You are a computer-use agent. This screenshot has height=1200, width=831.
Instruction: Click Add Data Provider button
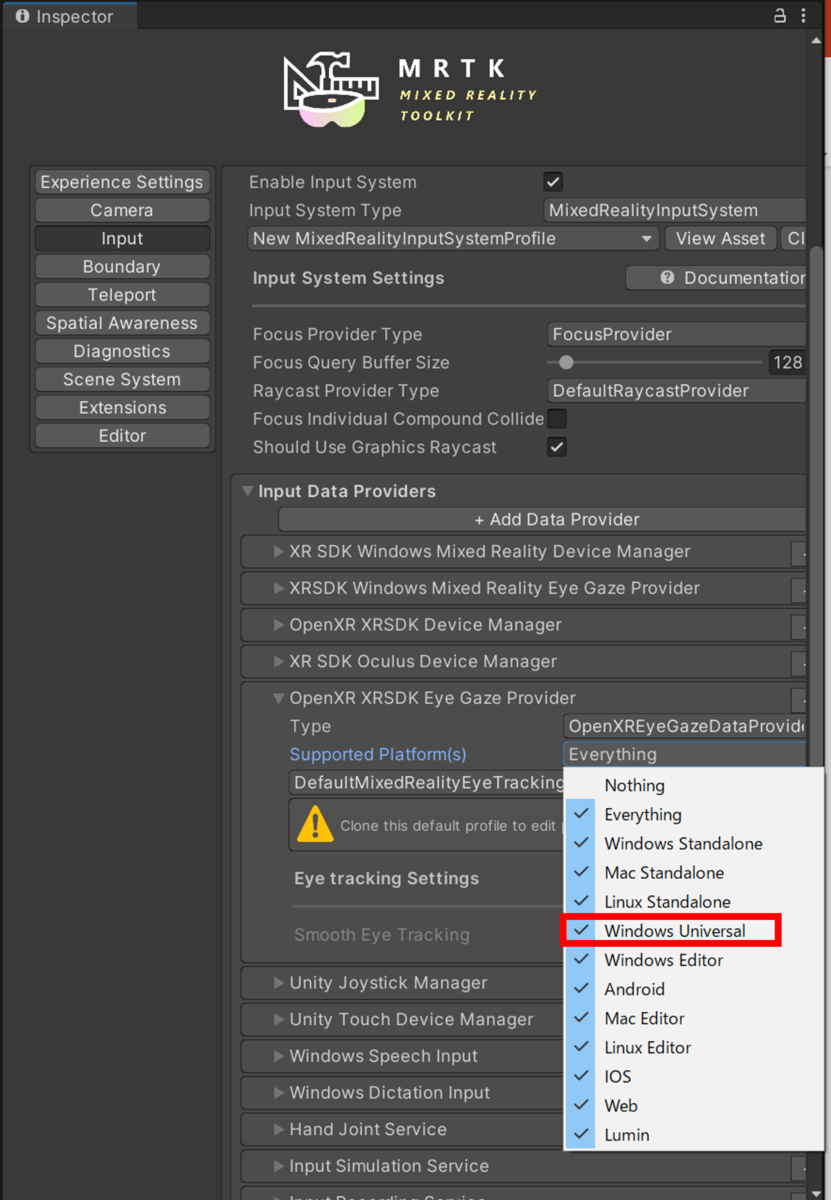click(x=542, y=519)
